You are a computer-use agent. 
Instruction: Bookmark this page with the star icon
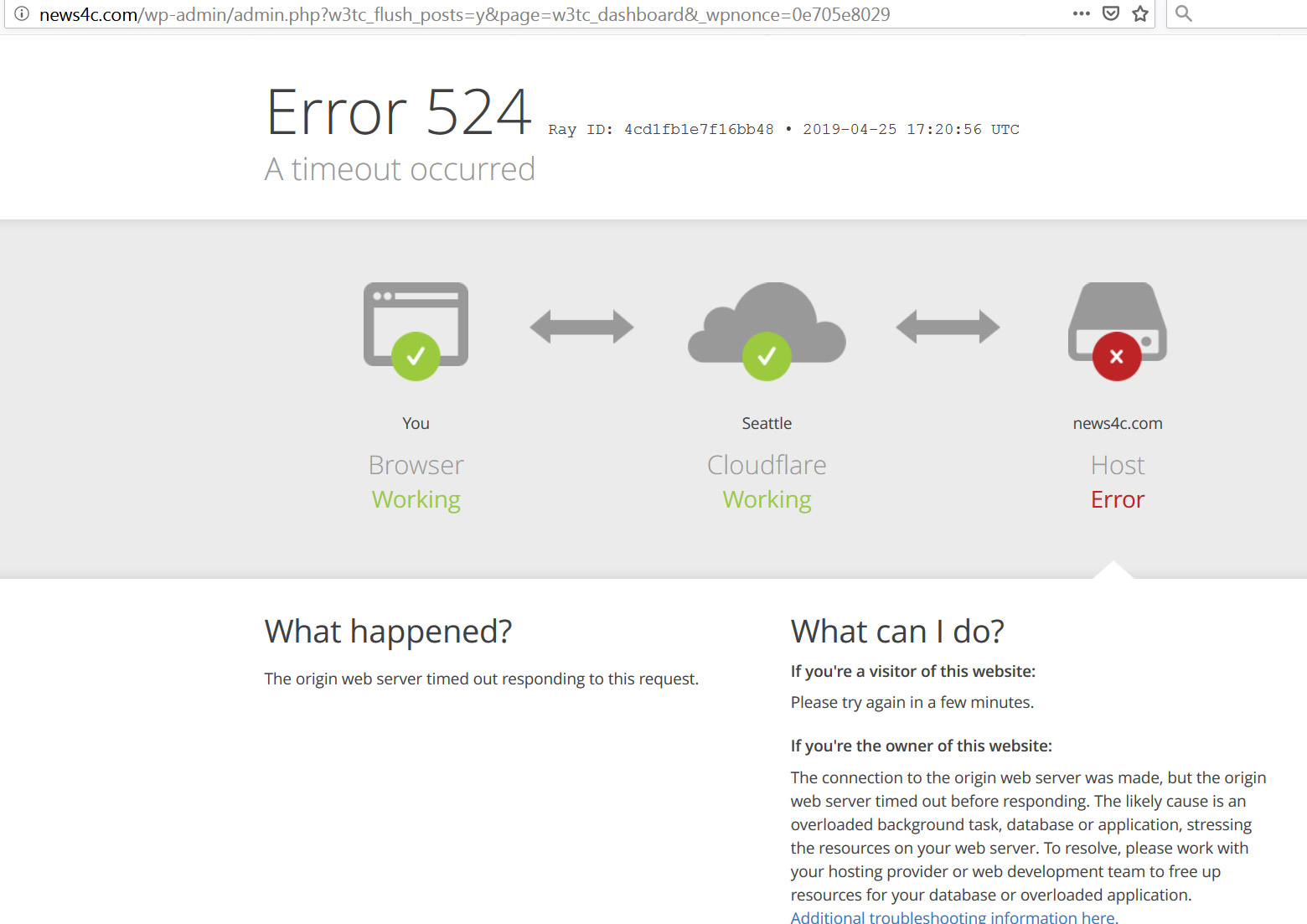tap(1140, 13)
